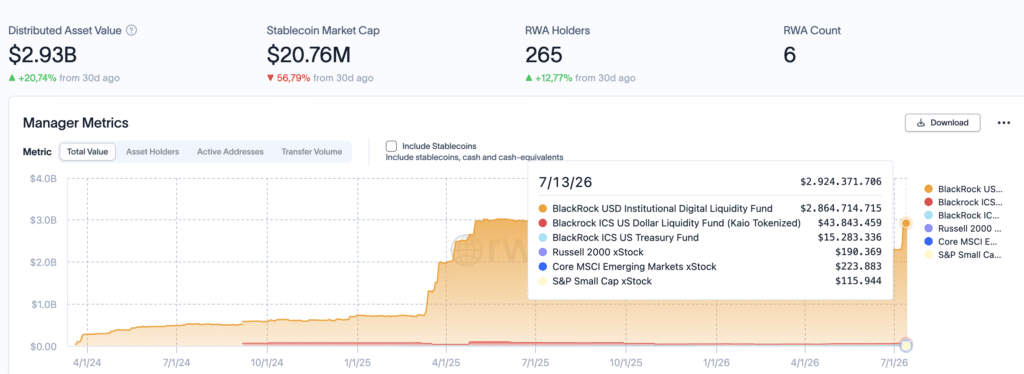
Task: Switch to the Asset Holders tab
Action: 152,151
